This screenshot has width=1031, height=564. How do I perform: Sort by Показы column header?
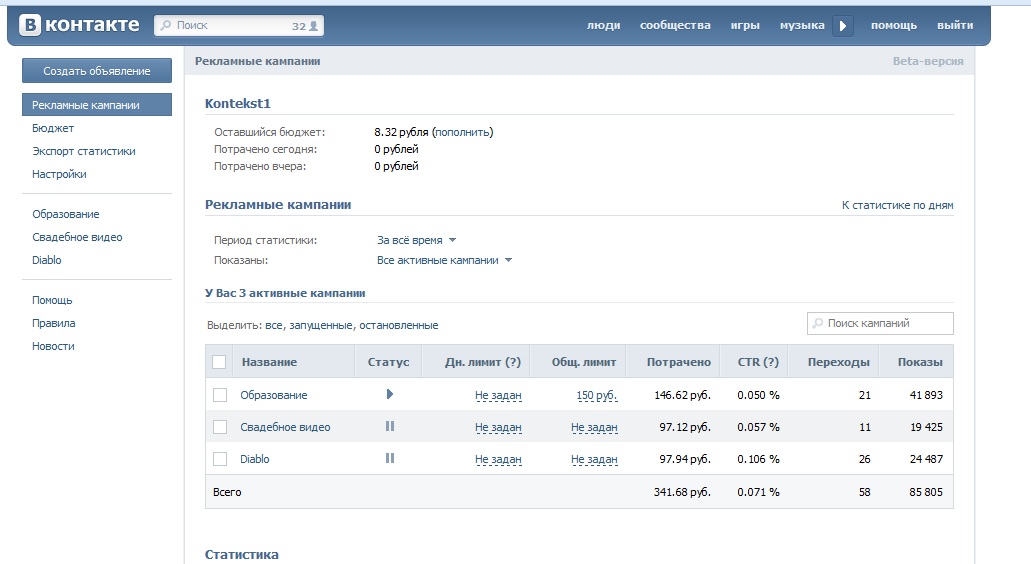(920, 362)
